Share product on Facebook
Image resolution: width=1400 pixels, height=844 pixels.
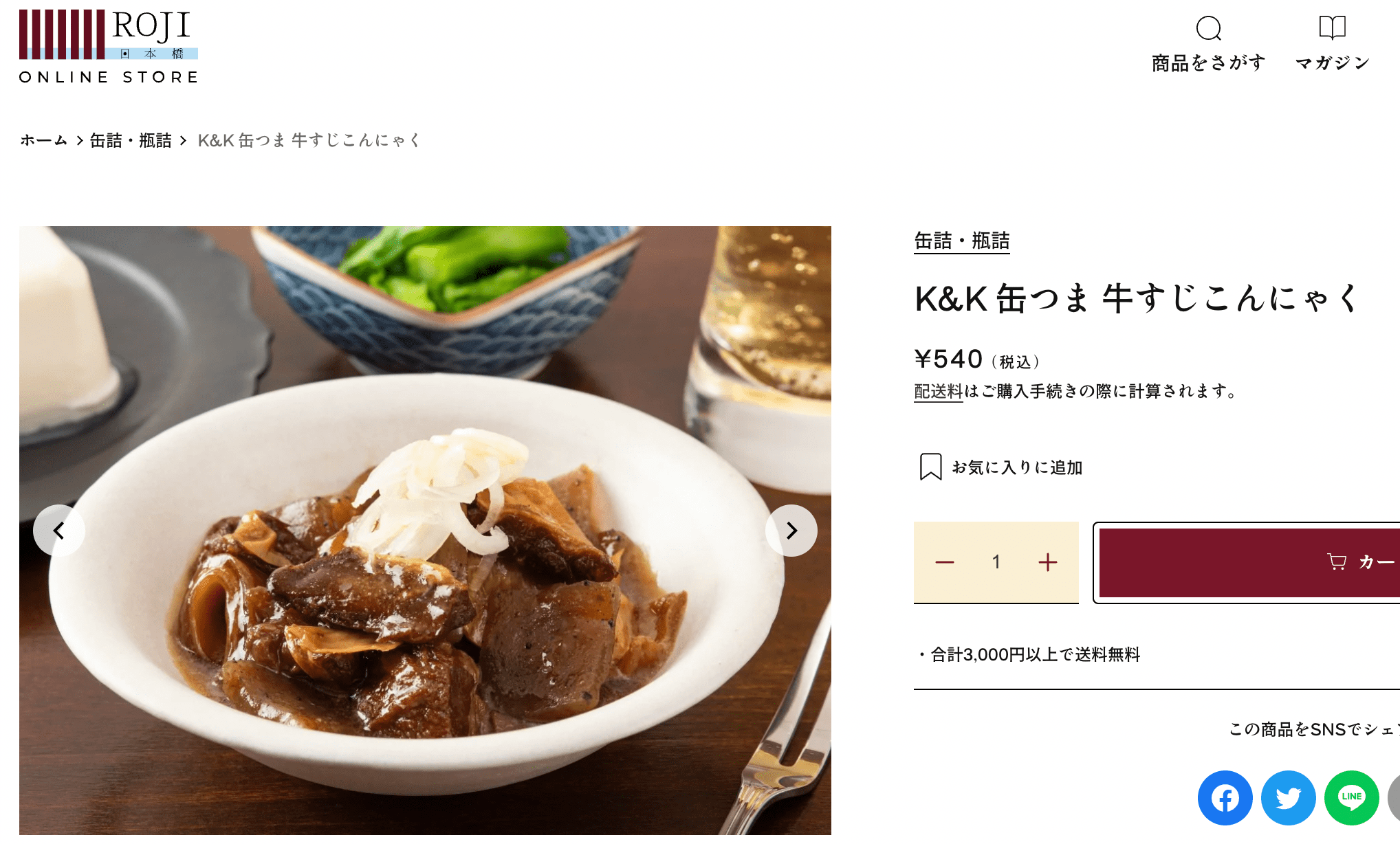point(1225,798)
